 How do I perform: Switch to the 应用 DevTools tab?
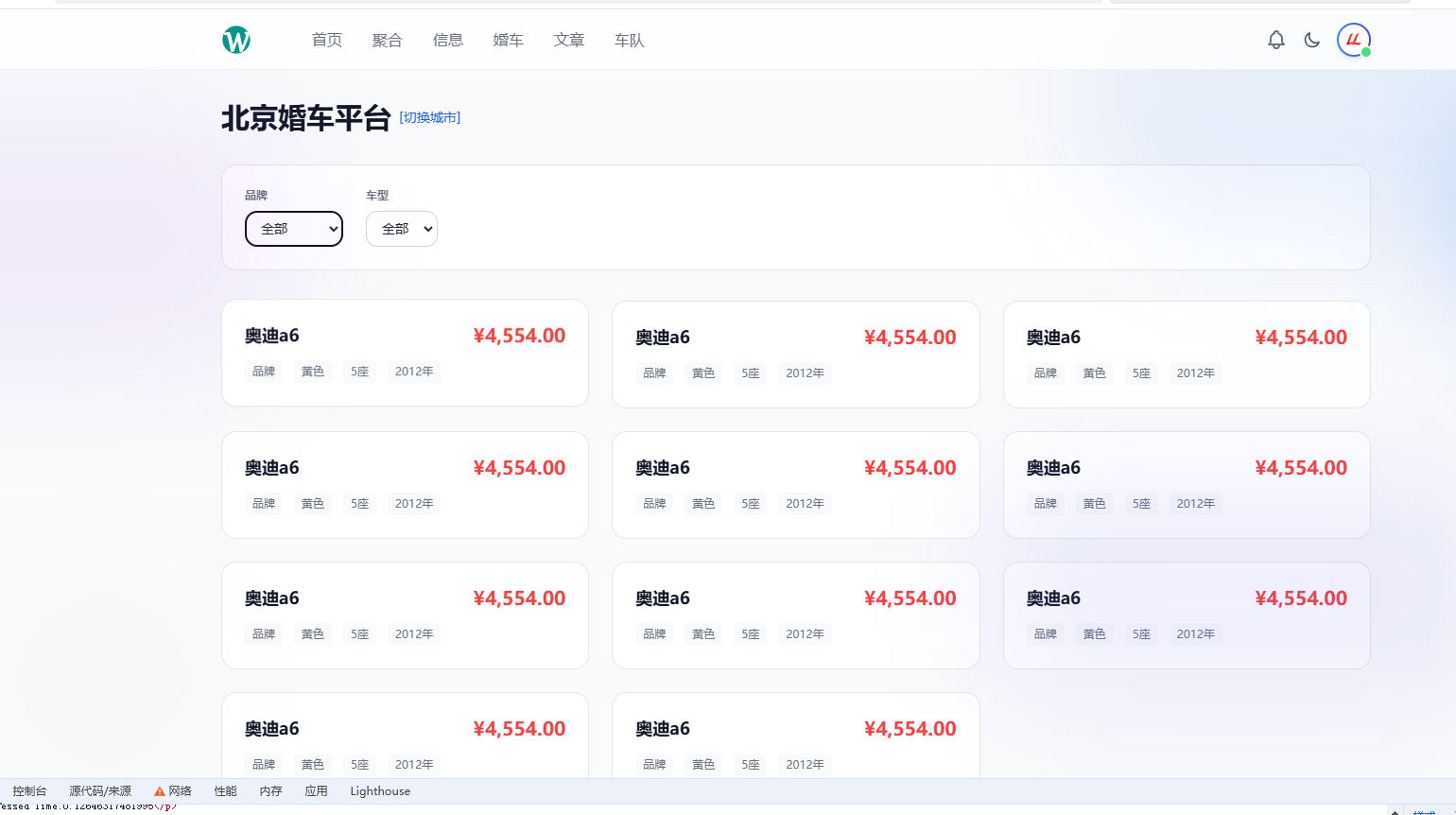[x=317, y=791]
